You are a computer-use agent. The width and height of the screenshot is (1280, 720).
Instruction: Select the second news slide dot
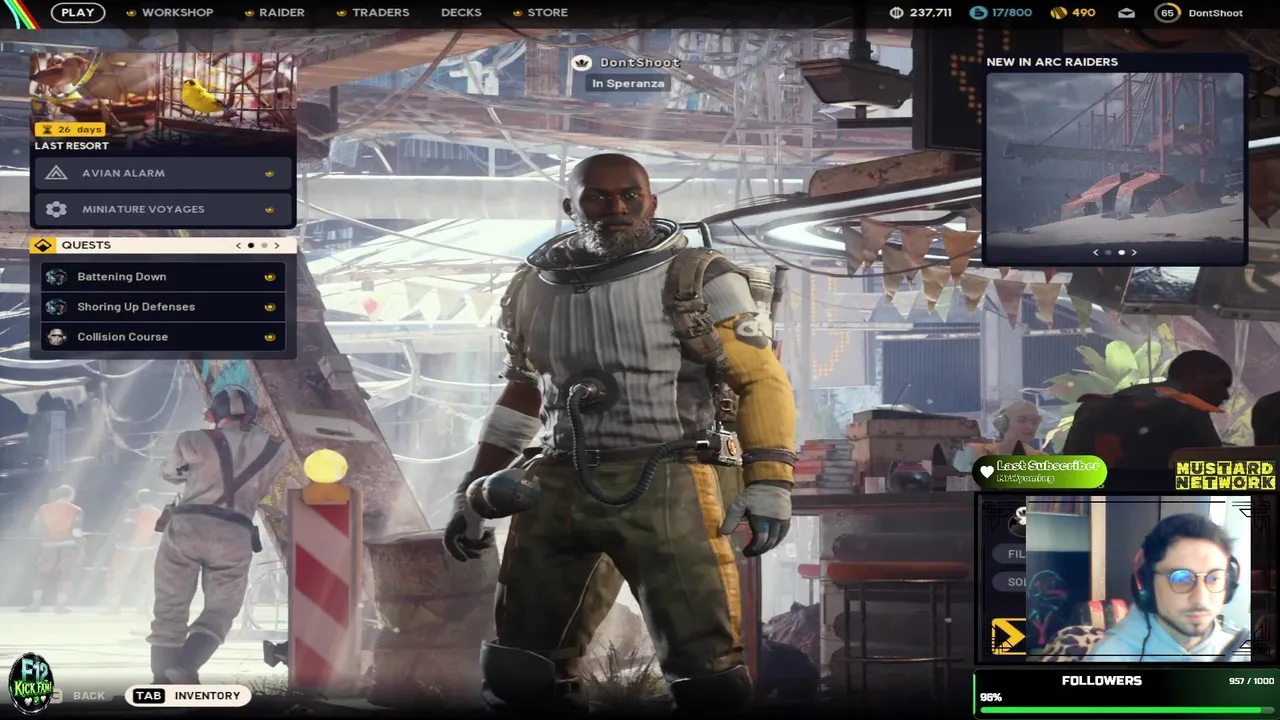click(1121, 253)
